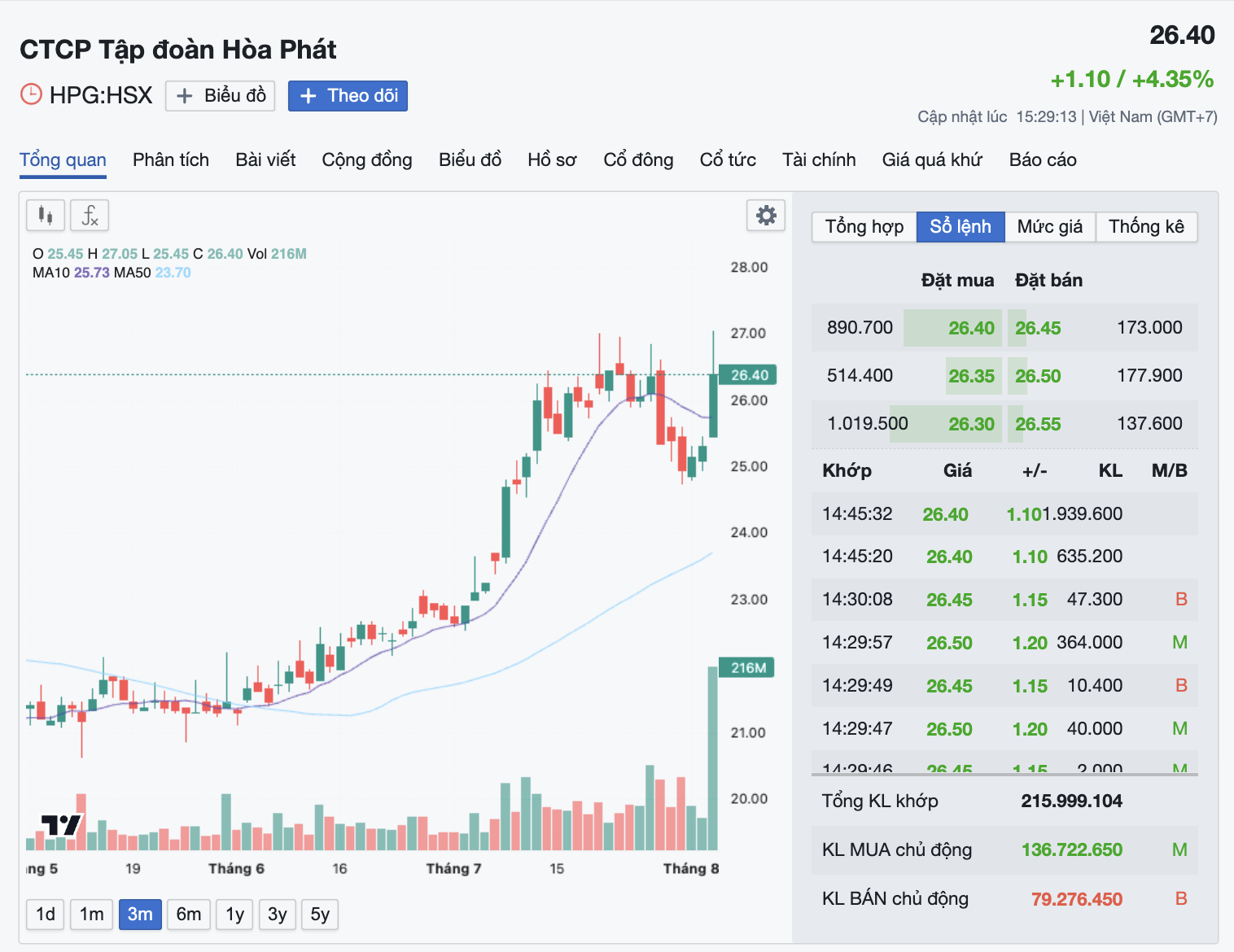Image resolution: width=1234 pixels, height=952 pixels.
Task: Click bid price 26.30 in order book
Action: pos(972,425)
